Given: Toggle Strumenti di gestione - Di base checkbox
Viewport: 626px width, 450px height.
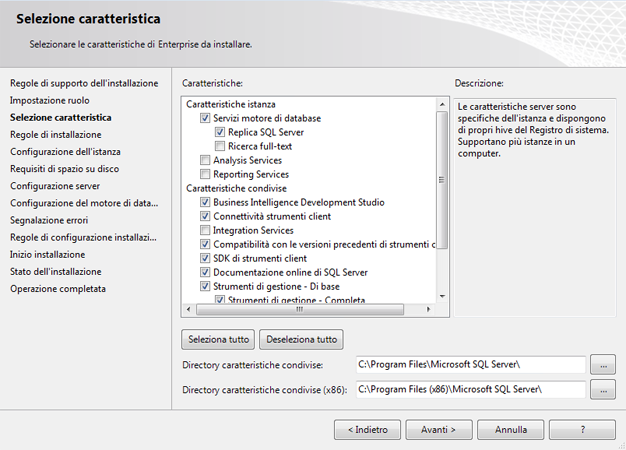Looking at the screenshot, I should [x=205, y=286].
